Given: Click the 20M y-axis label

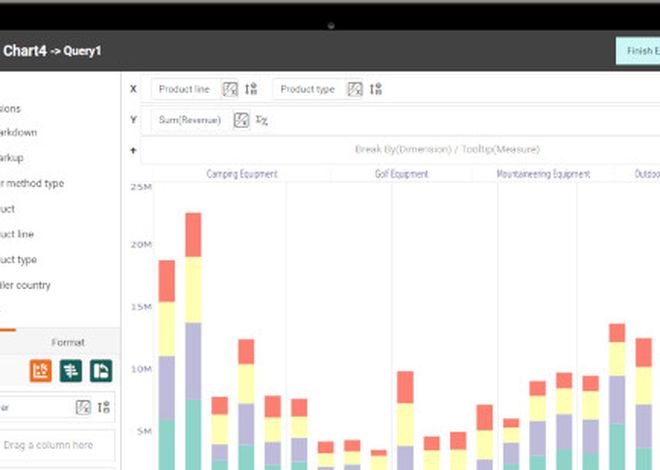Looking at the screenshot, I should pos(141,244).
